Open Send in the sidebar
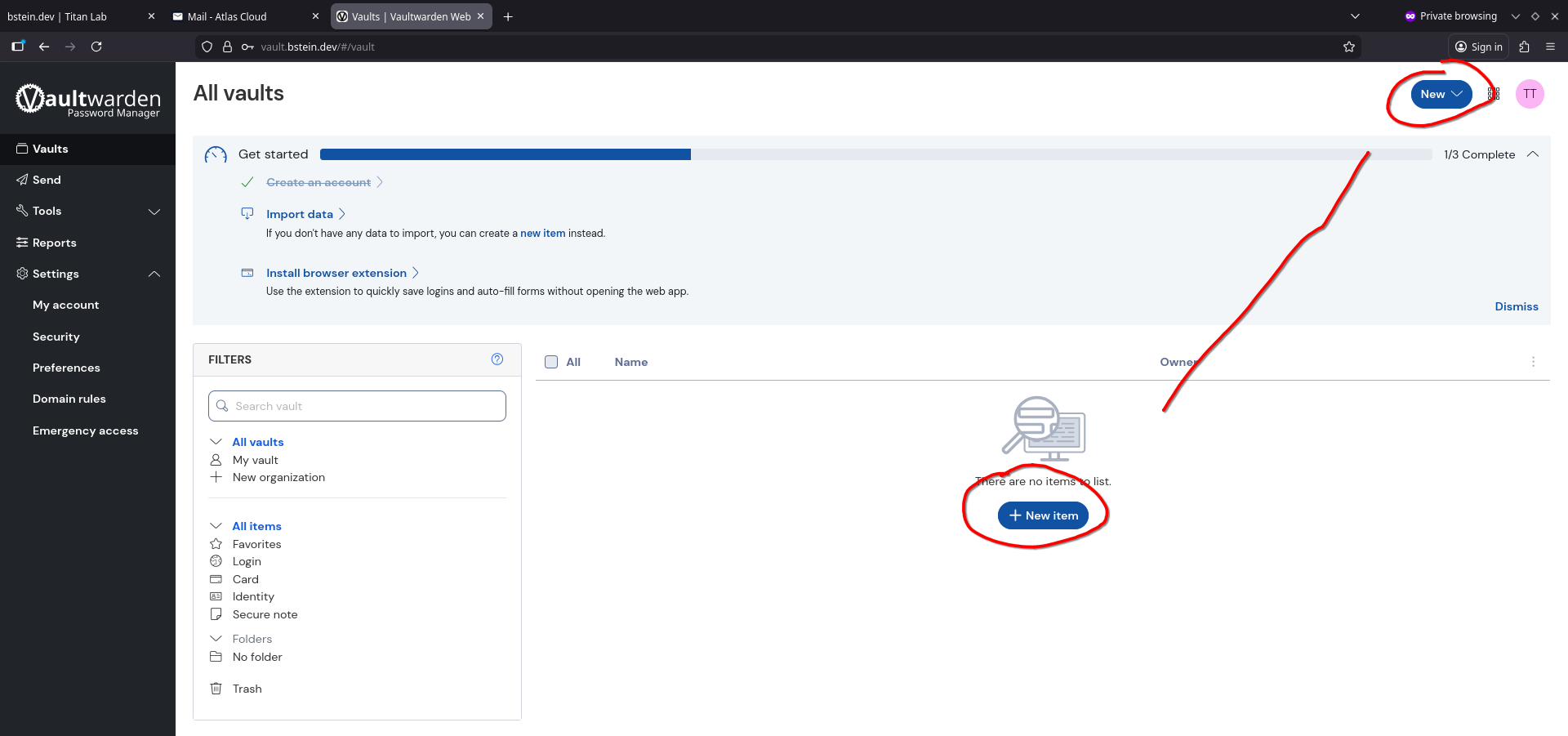This screenshot has width=1568, height=736. point(47,180)
